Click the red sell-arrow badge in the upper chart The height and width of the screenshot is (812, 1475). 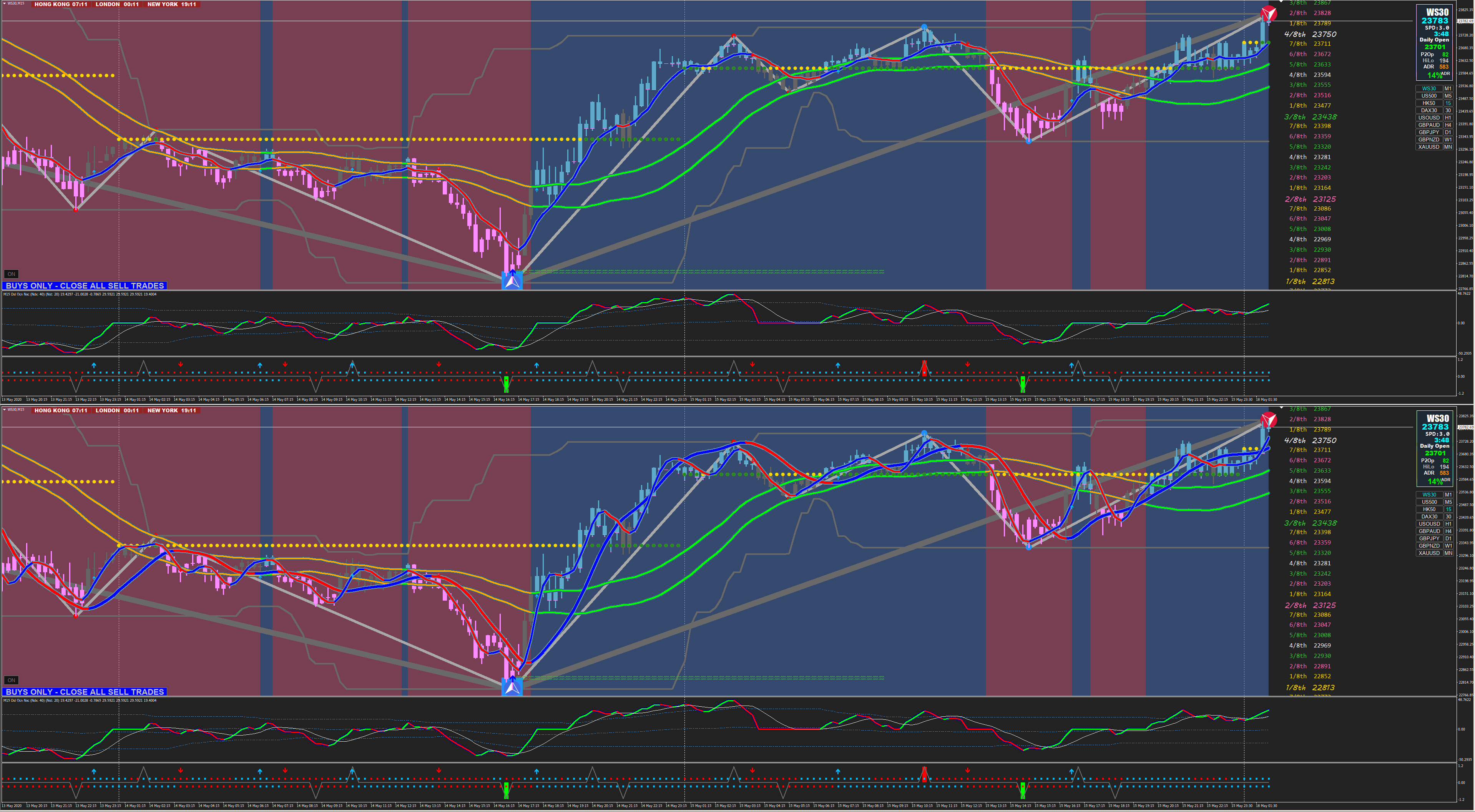[1268, 13]
